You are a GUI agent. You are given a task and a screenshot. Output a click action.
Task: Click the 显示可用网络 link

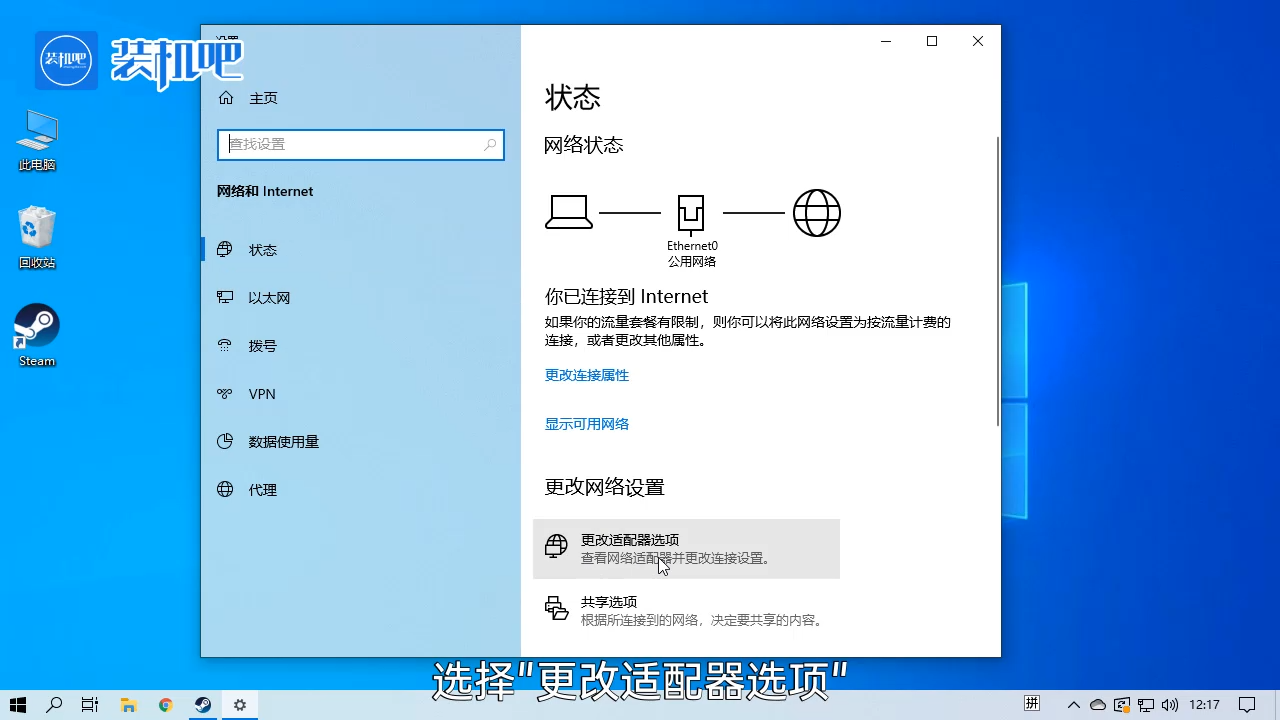[x=586, y=423]
